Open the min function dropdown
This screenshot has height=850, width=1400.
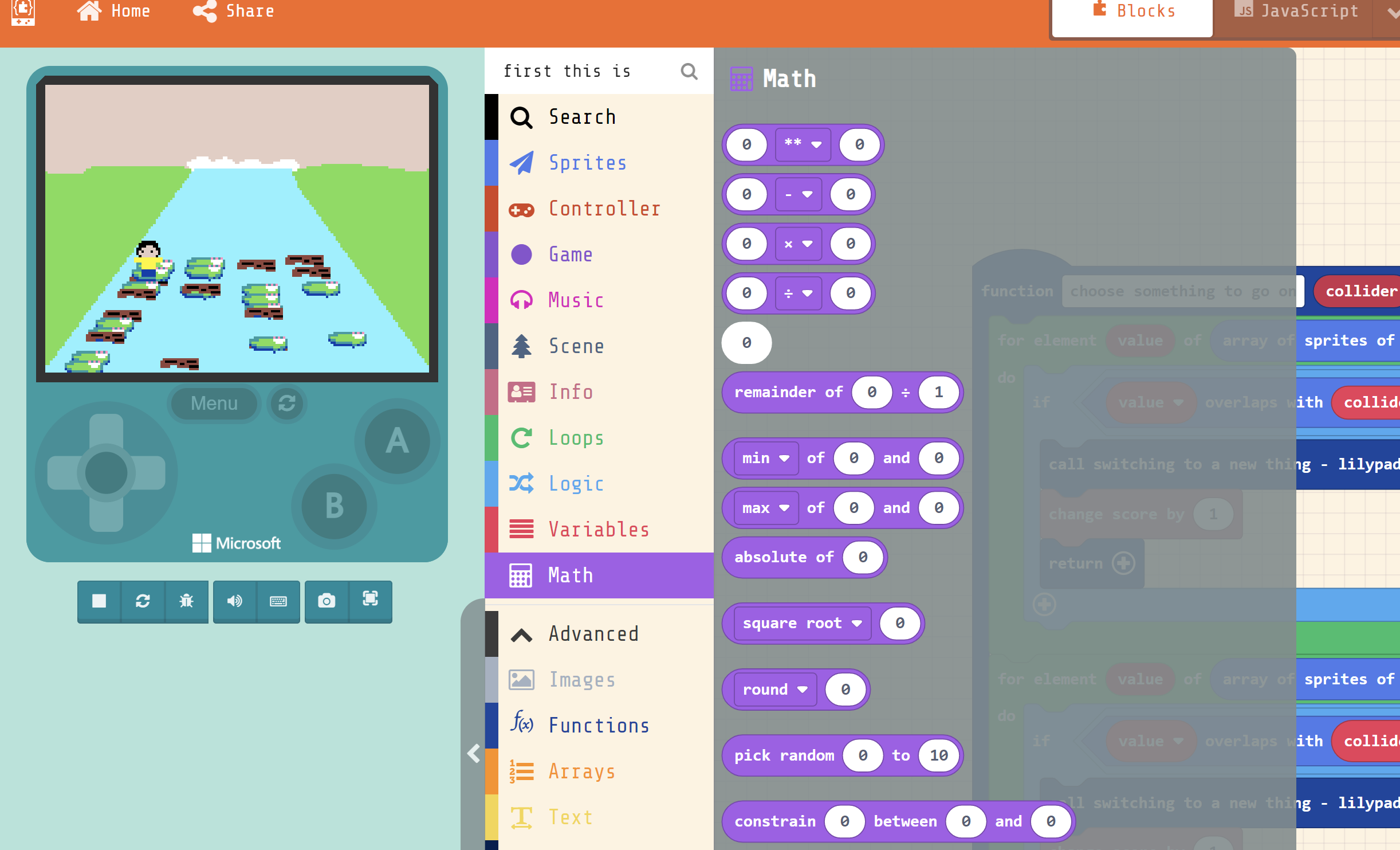(x=766, y=458)
